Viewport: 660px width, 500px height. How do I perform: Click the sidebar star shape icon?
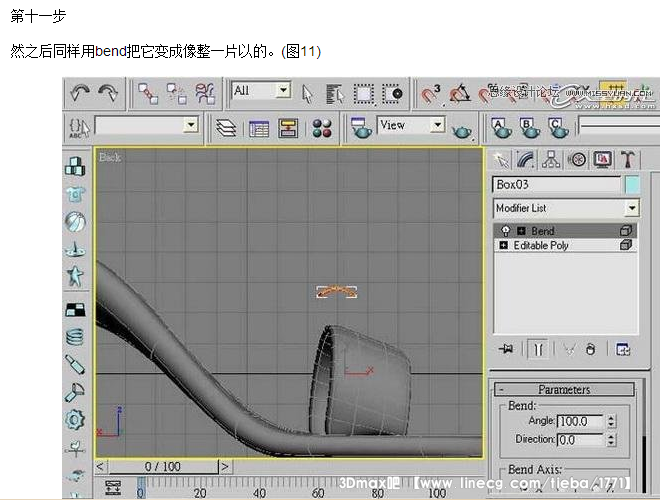click(x=75, y=276)
